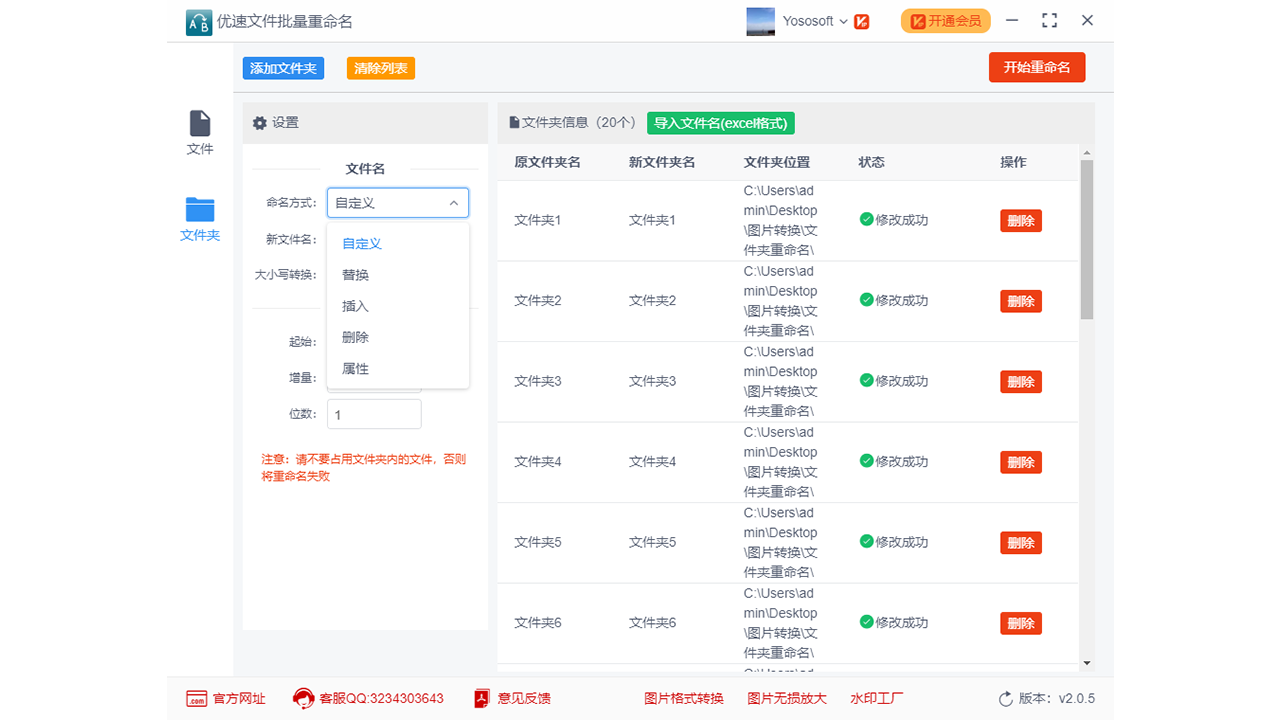Delete the 文件夹3 entry with its 删除 button
Screen dimensions: 1280x720
click(1020, 381)
